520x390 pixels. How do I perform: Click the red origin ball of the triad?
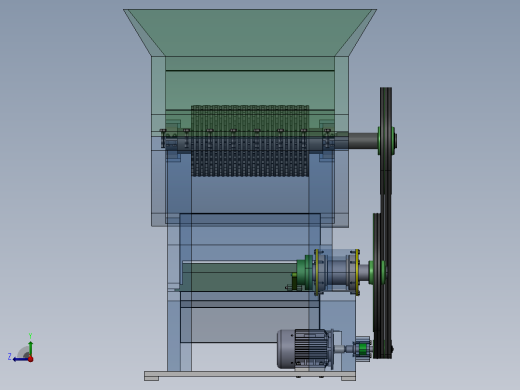tap(30, 359)
